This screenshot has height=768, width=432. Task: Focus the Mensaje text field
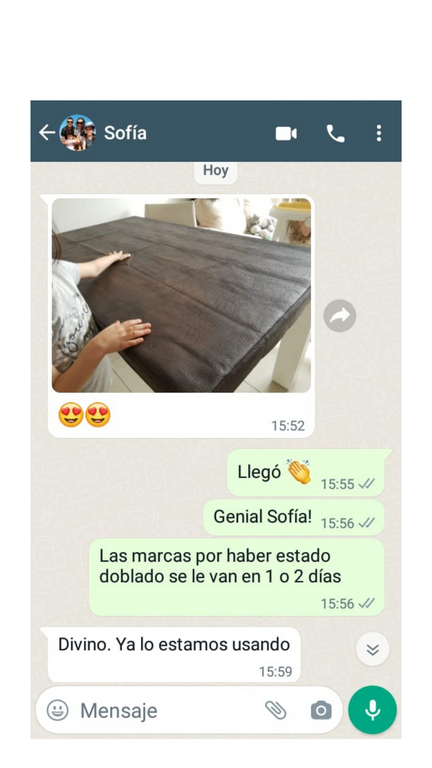tap(167, 710)
